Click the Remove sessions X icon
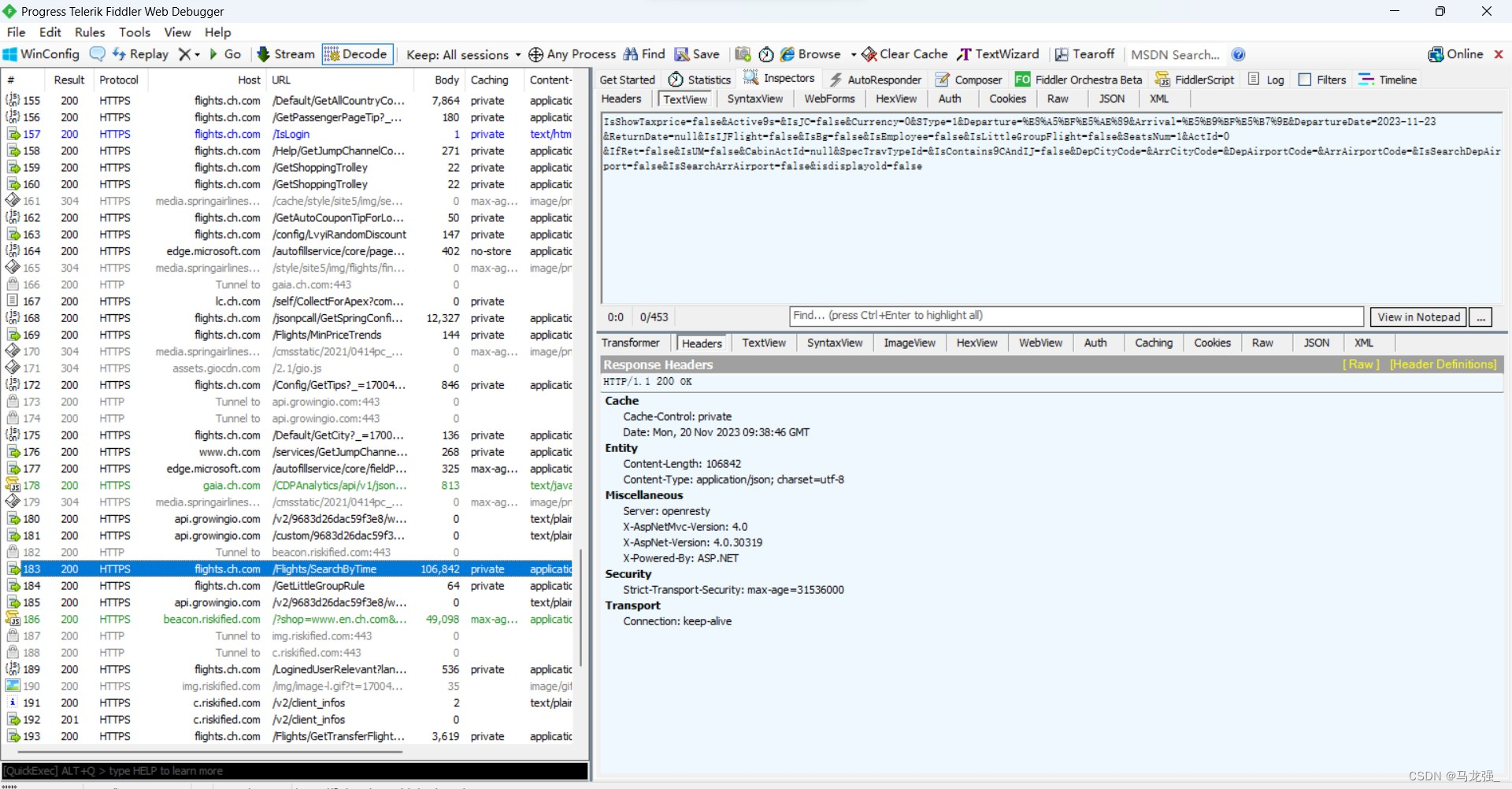Viewport: 1512px width, 789px height. pos(184,54)
